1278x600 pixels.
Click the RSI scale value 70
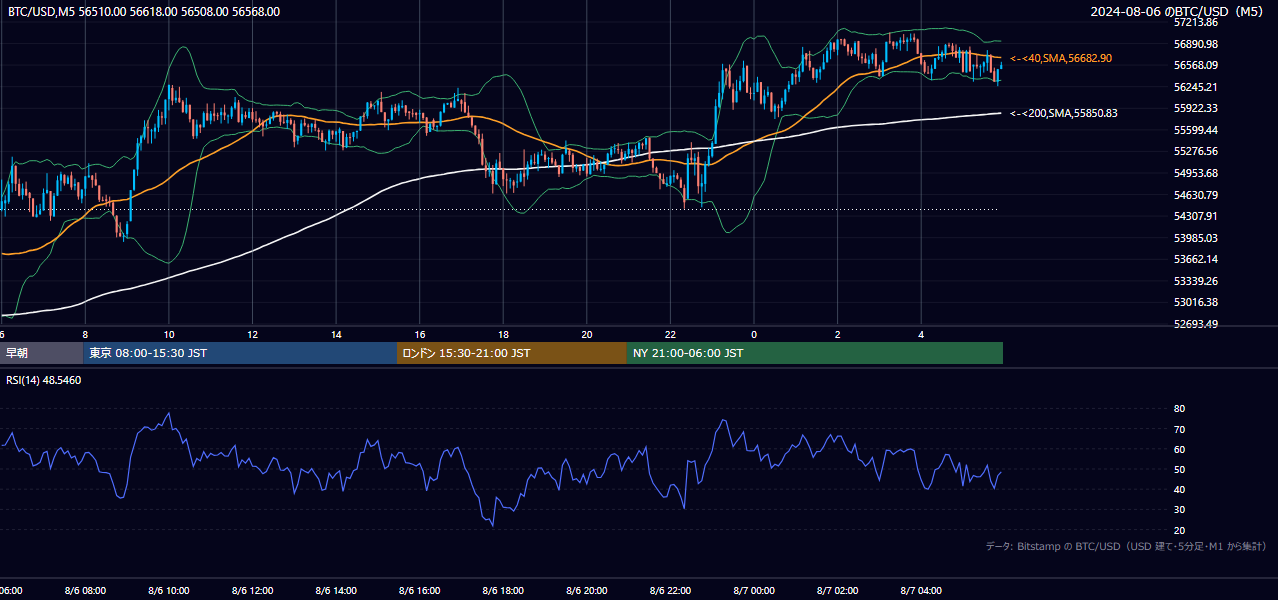pos(1179,429)
